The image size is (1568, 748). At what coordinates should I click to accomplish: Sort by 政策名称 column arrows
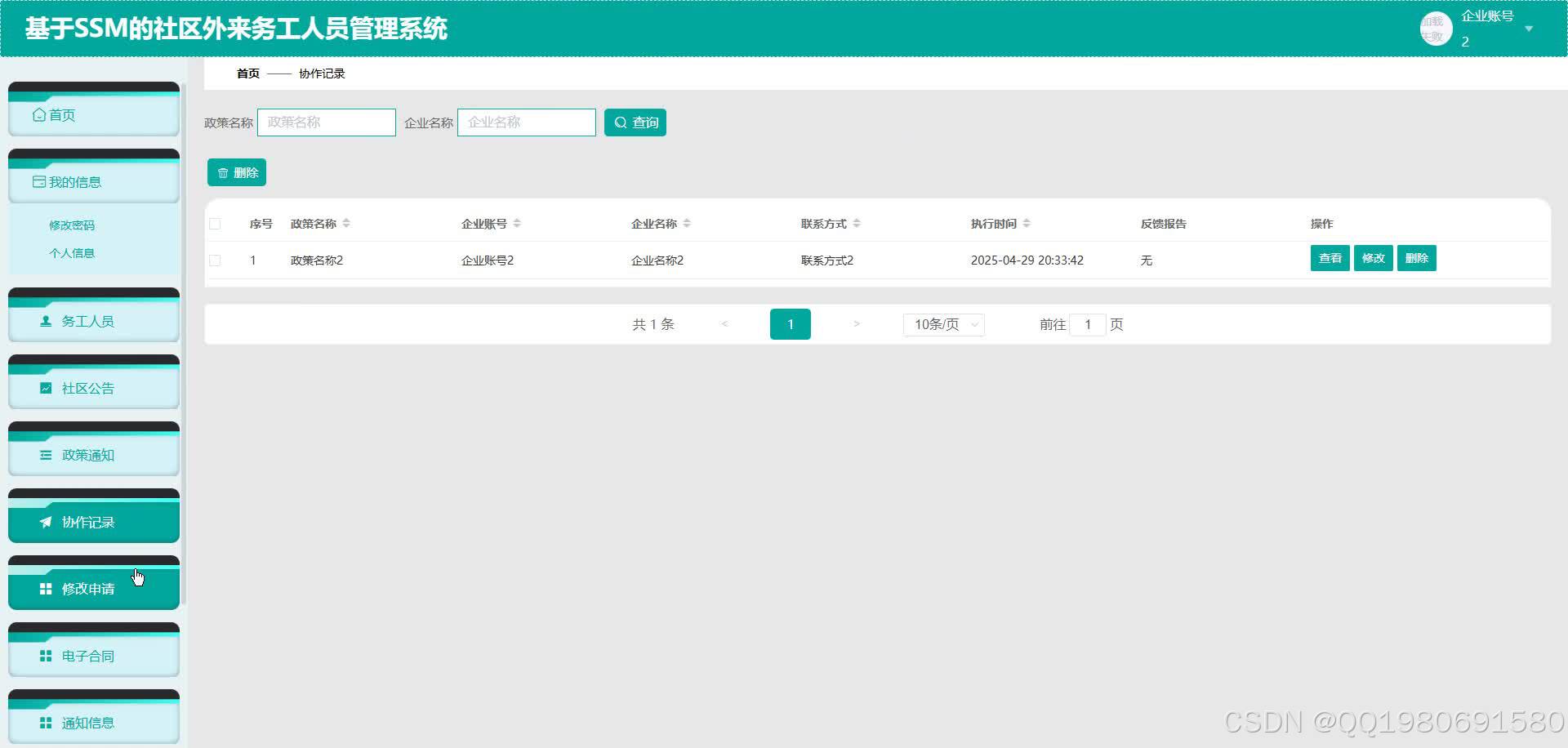click(x=346, y=223)
